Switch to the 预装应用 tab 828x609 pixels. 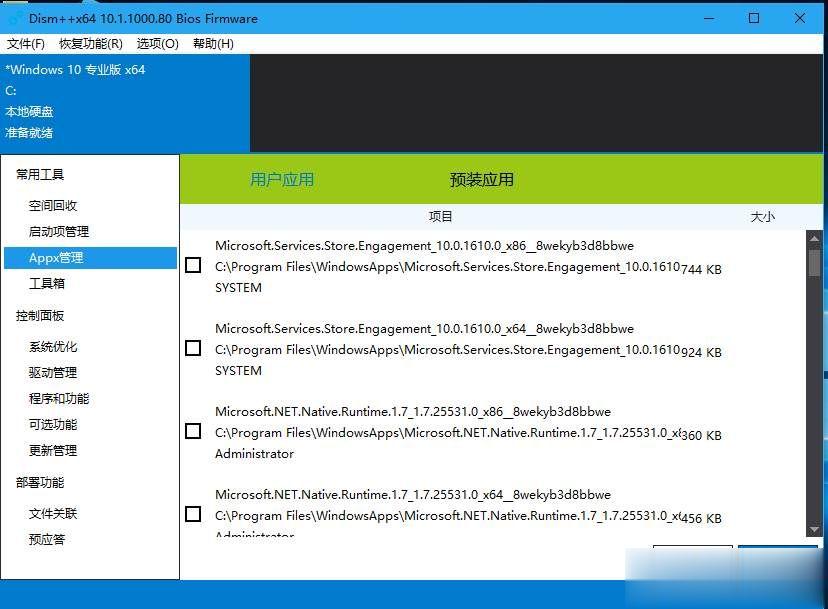[482, 180]
